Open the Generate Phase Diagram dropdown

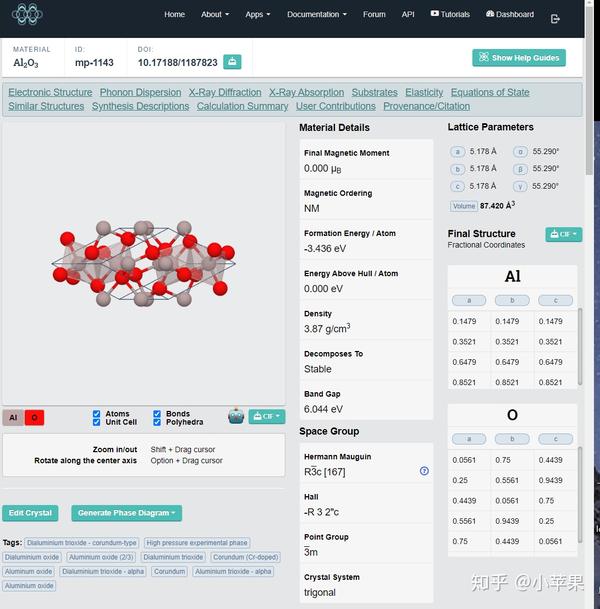point(127,513)
